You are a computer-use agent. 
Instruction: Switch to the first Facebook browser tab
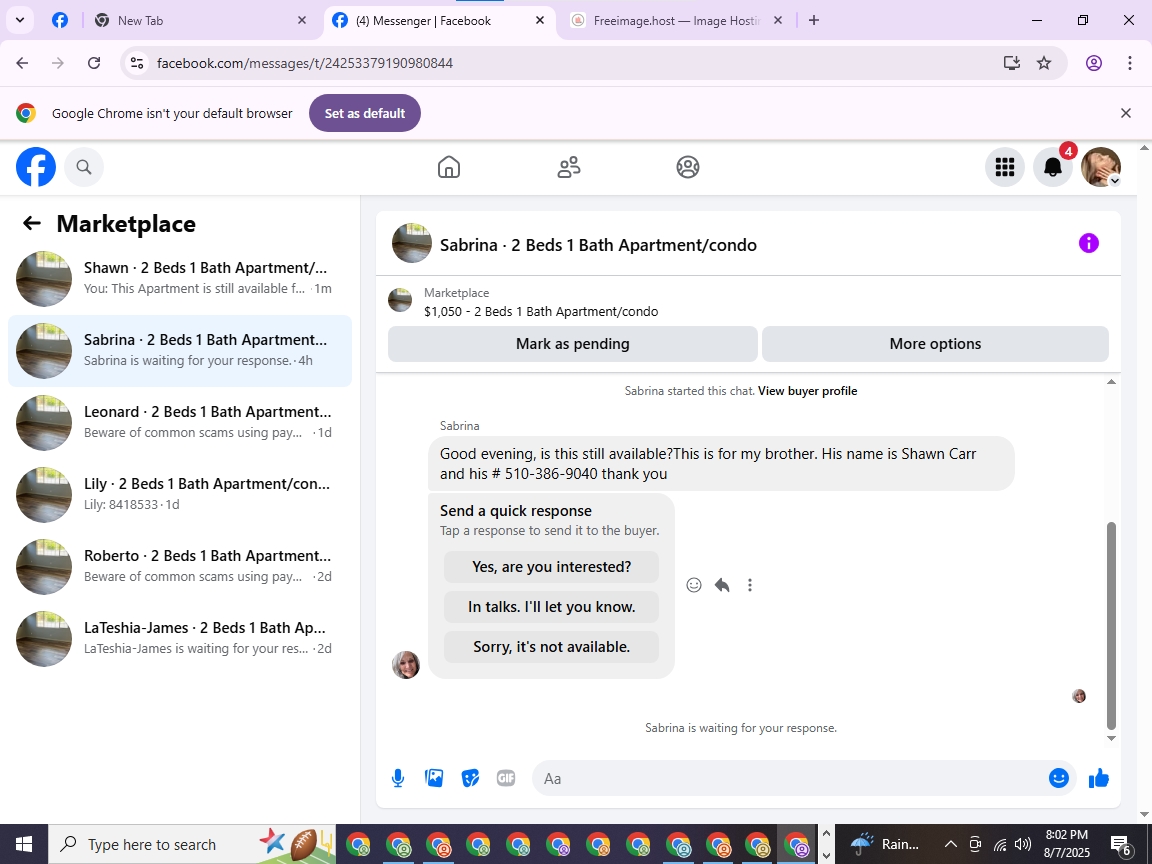click(x=60, y=21)
